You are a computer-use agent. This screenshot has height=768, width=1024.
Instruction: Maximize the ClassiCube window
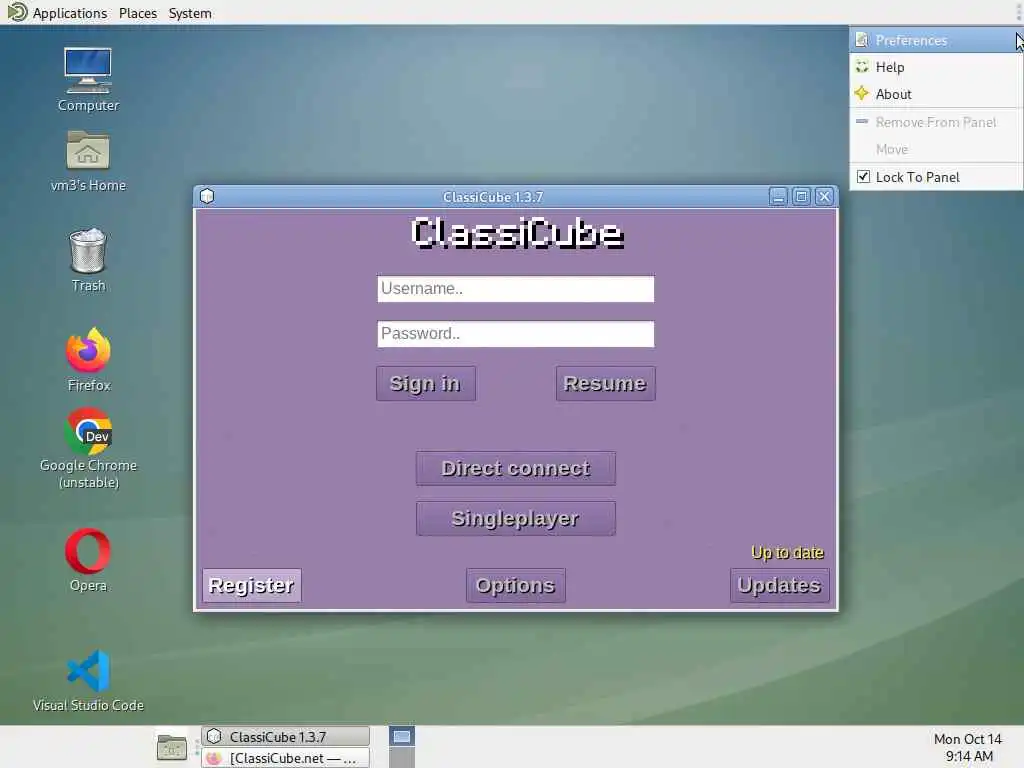801,197
